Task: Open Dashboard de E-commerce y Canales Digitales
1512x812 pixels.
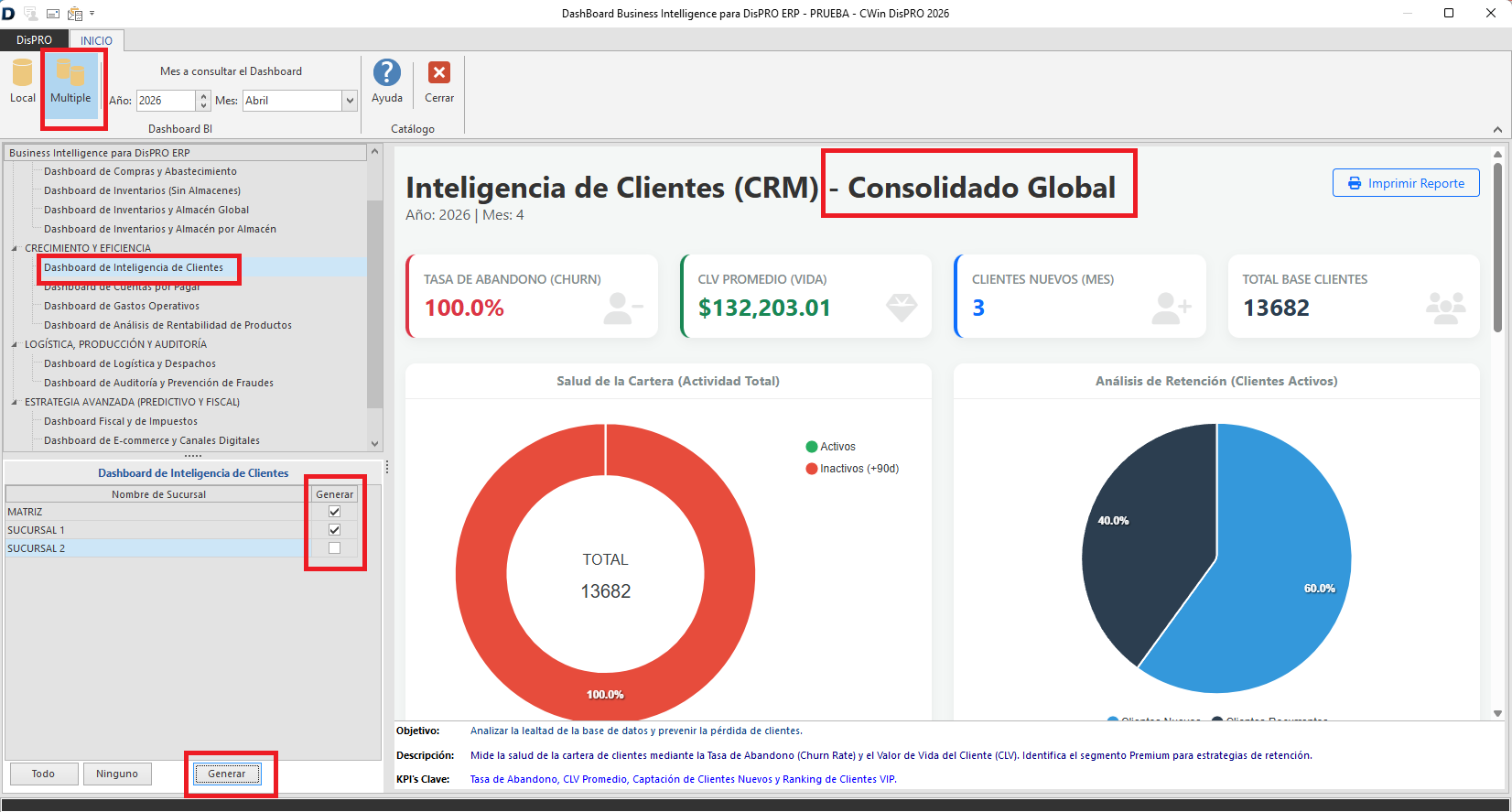Action: click(152, 440)
